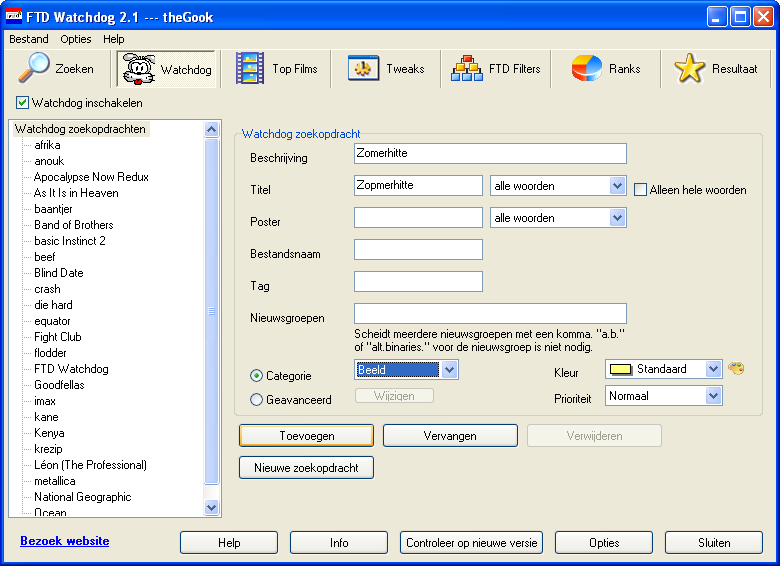Viewport: 780px width, 566px height.
Task: Select the Categorie radio button
Action: coord(256,376)
